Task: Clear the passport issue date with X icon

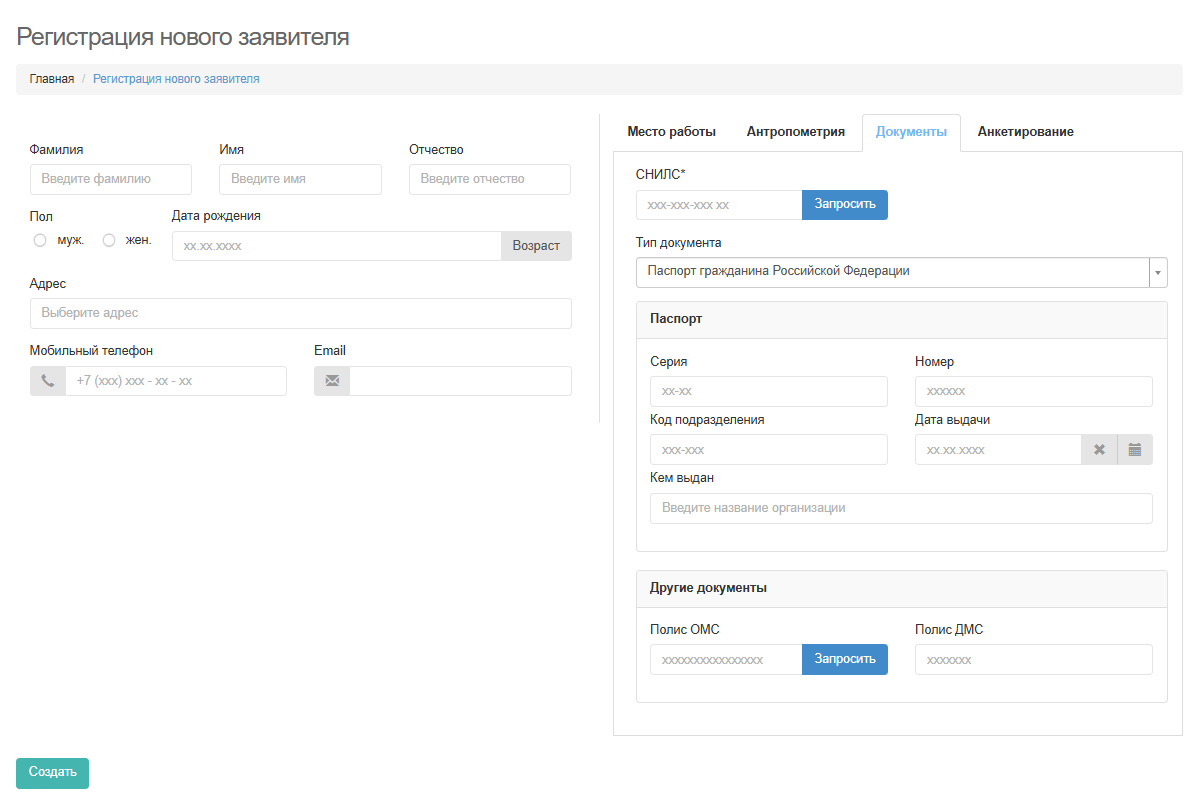Action: (x=1099, y=450)
